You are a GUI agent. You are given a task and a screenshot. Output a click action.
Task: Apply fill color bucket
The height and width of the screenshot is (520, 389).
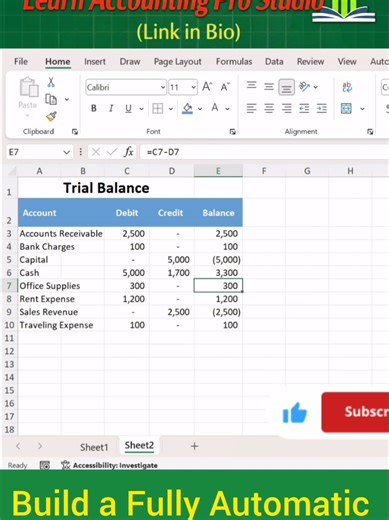click(x=188, y=108)
